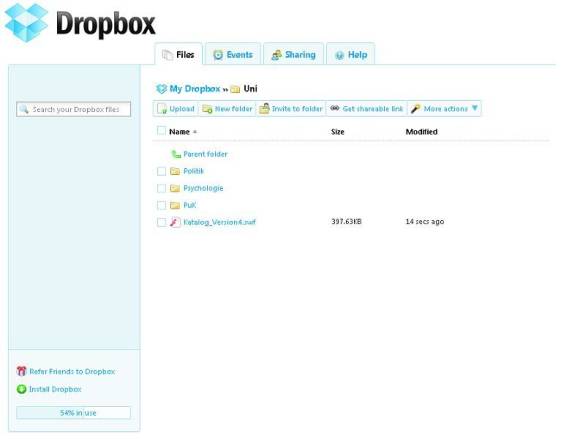Click the Search your Dropbox files field

[73, 109]
